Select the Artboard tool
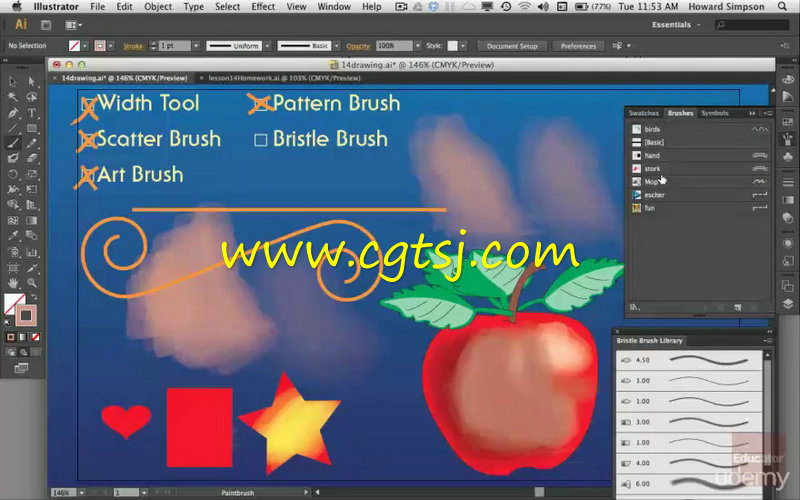The width and height of the screenshot is (800, 500). (13, 267)
